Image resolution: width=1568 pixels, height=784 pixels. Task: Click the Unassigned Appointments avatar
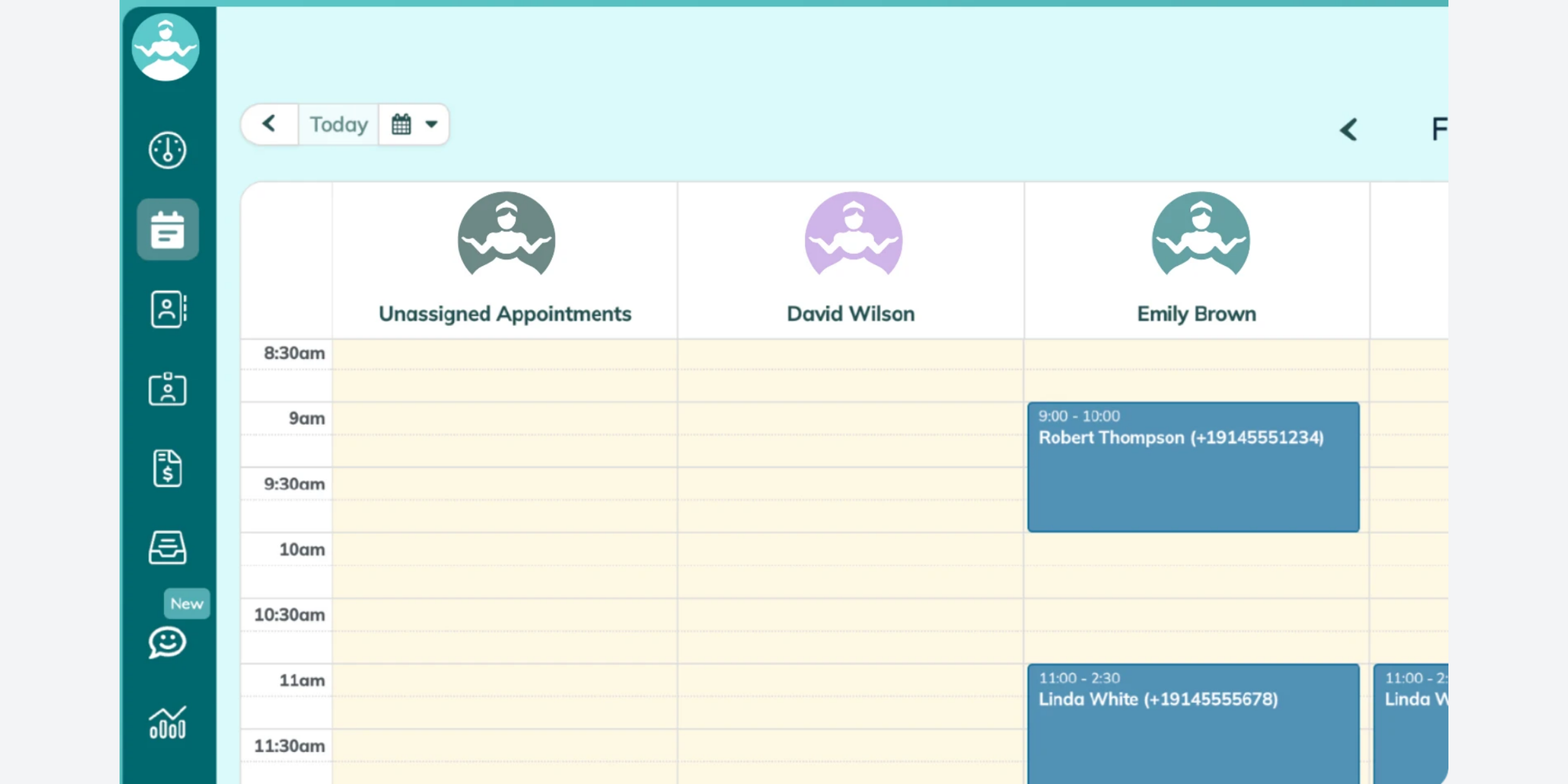click(x=506, y=235)
